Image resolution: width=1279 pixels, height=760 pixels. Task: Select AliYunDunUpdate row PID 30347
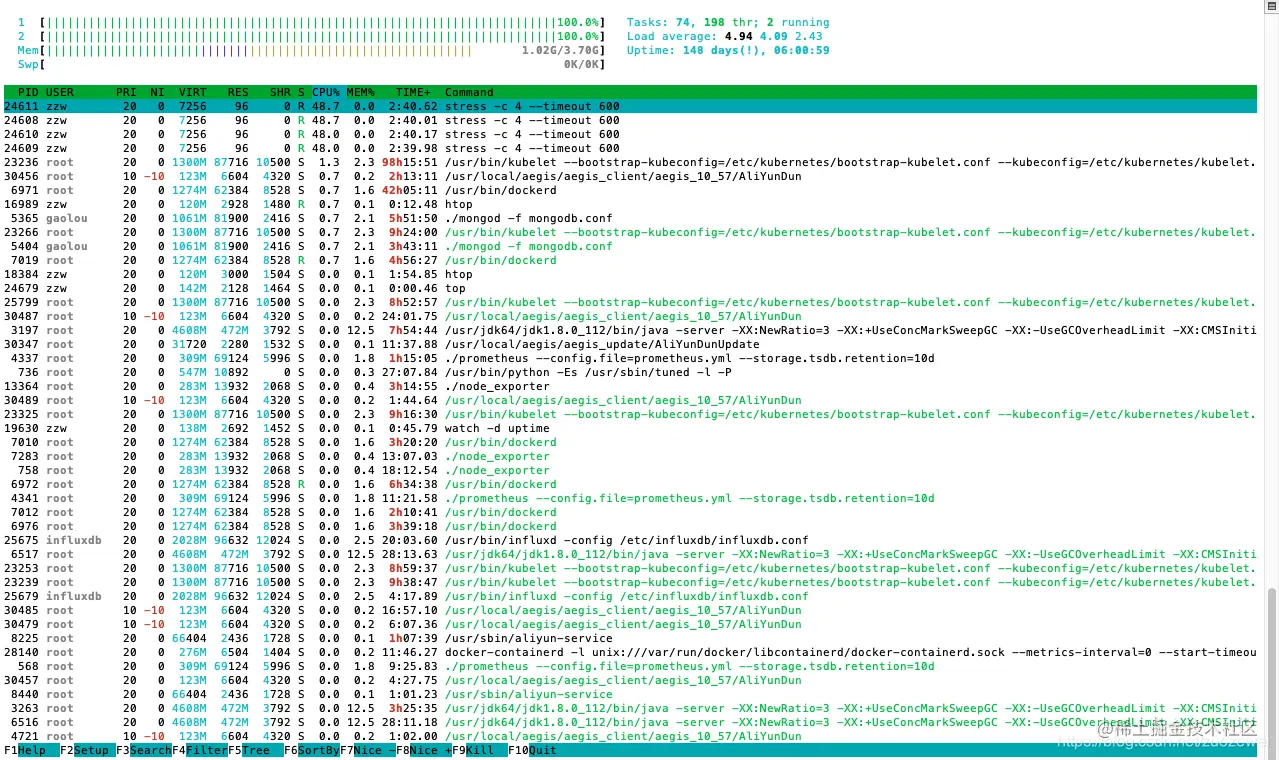(630, 344)
